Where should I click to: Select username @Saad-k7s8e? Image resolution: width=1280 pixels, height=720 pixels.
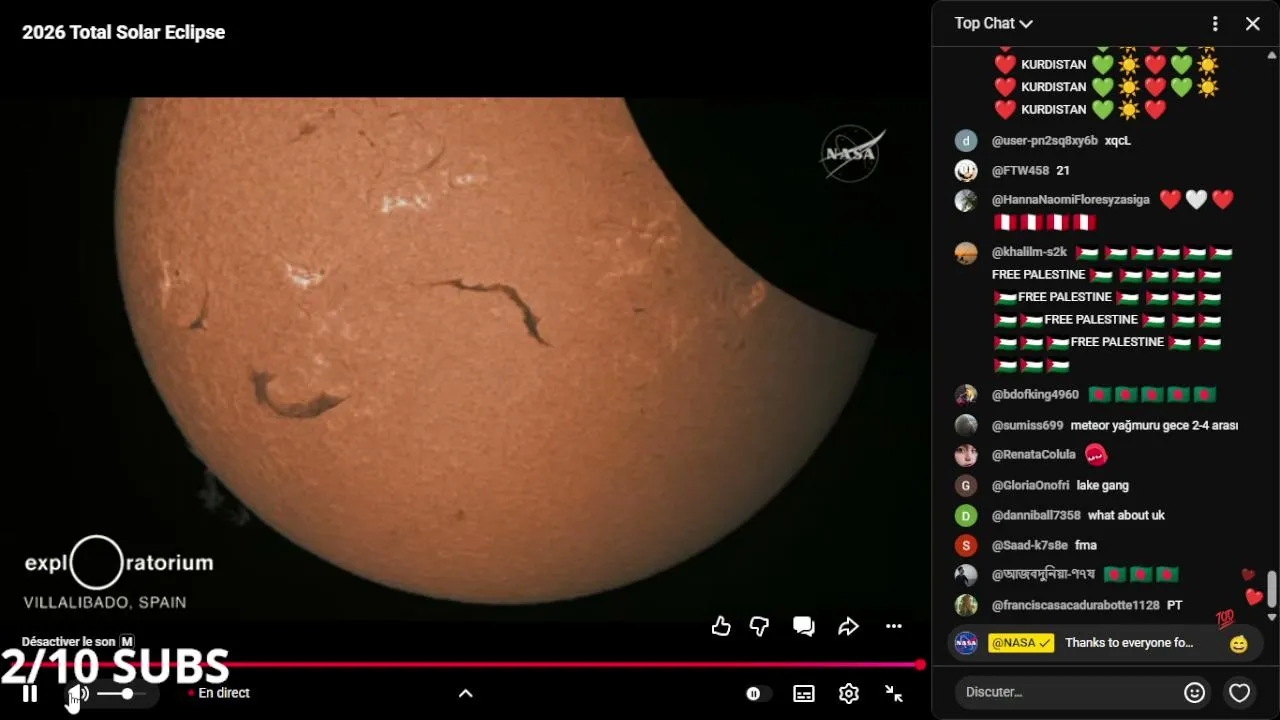1030,545
